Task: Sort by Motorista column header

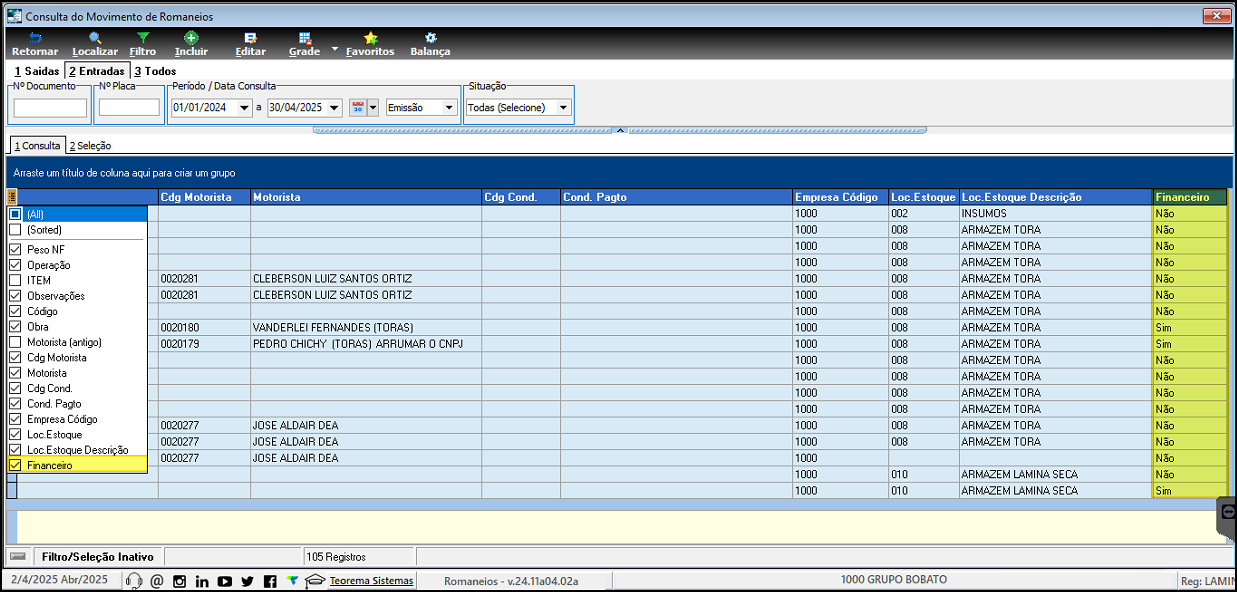Action: point(366,197)
